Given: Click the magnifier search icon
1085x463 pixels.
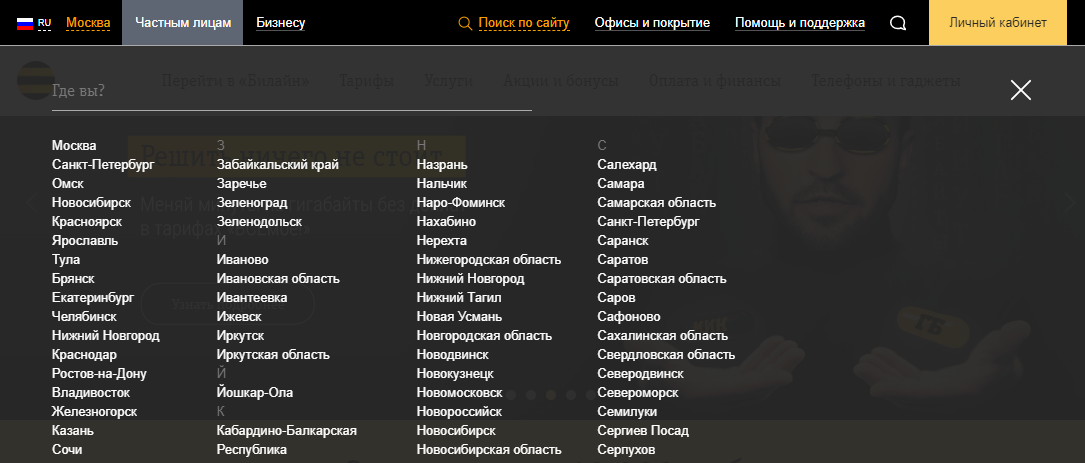Looking at the screenshot, I should coord(465,24).
